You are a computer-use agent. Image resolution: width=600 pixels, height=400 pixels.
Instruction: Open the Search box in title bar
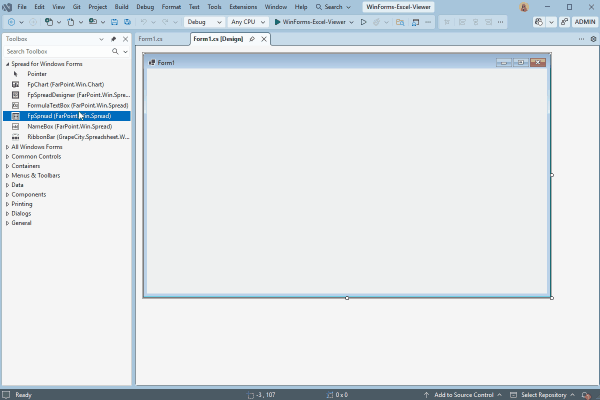(333, 7)
